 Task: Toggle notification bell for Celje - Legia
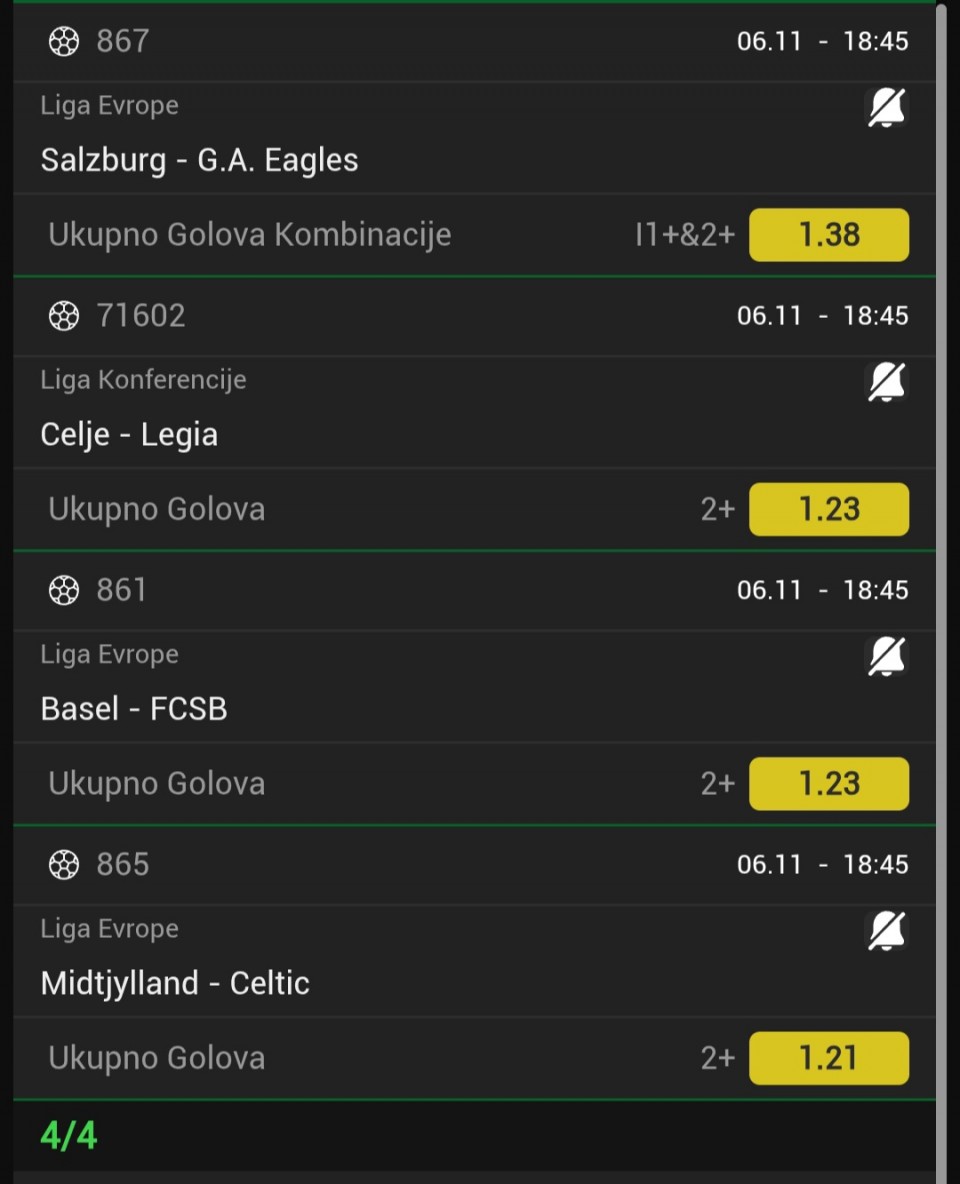click(x=886, y=382)
